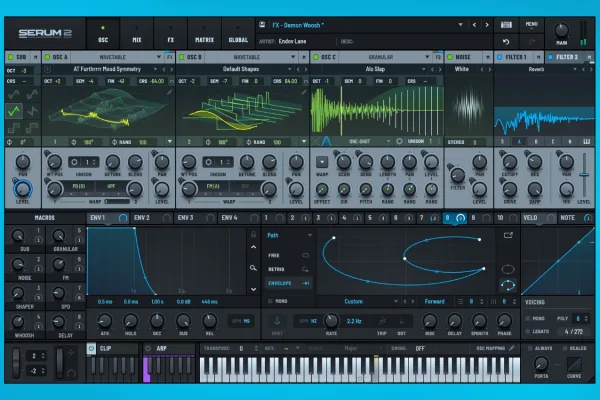Open the Reverb filter type dropdown

(x=575, y=69)
